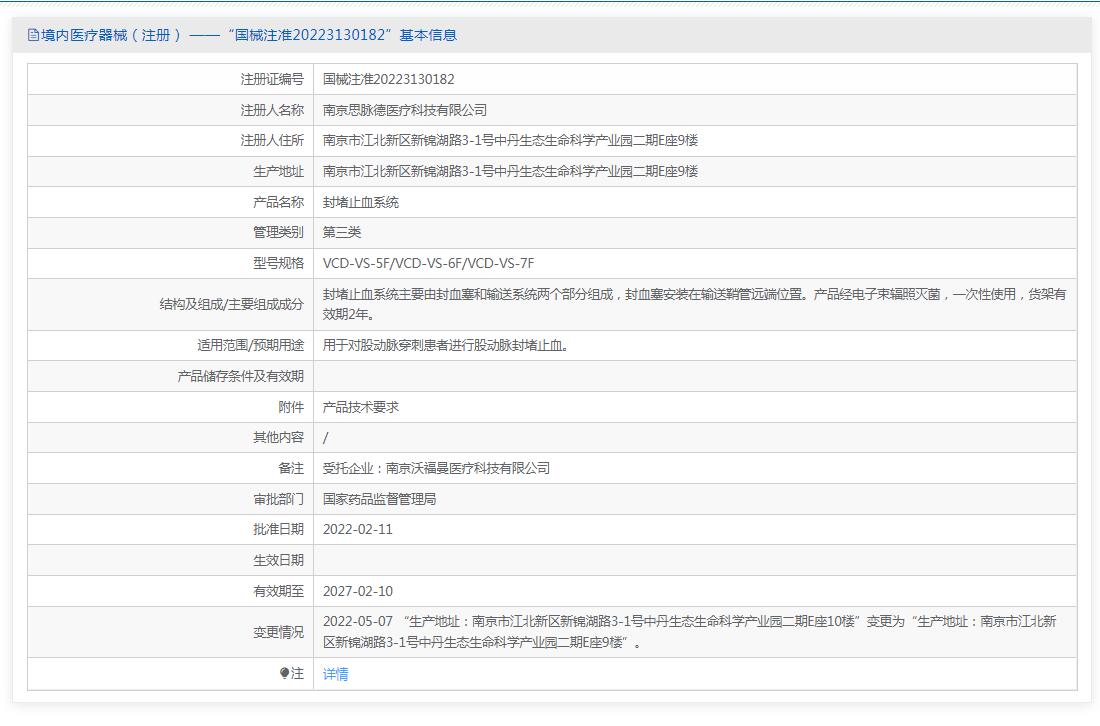Image resolution: width=1100 pixels, height=726 pixels.
Task: Select the management category value 第三类
Action: click(x=342, y=232)
